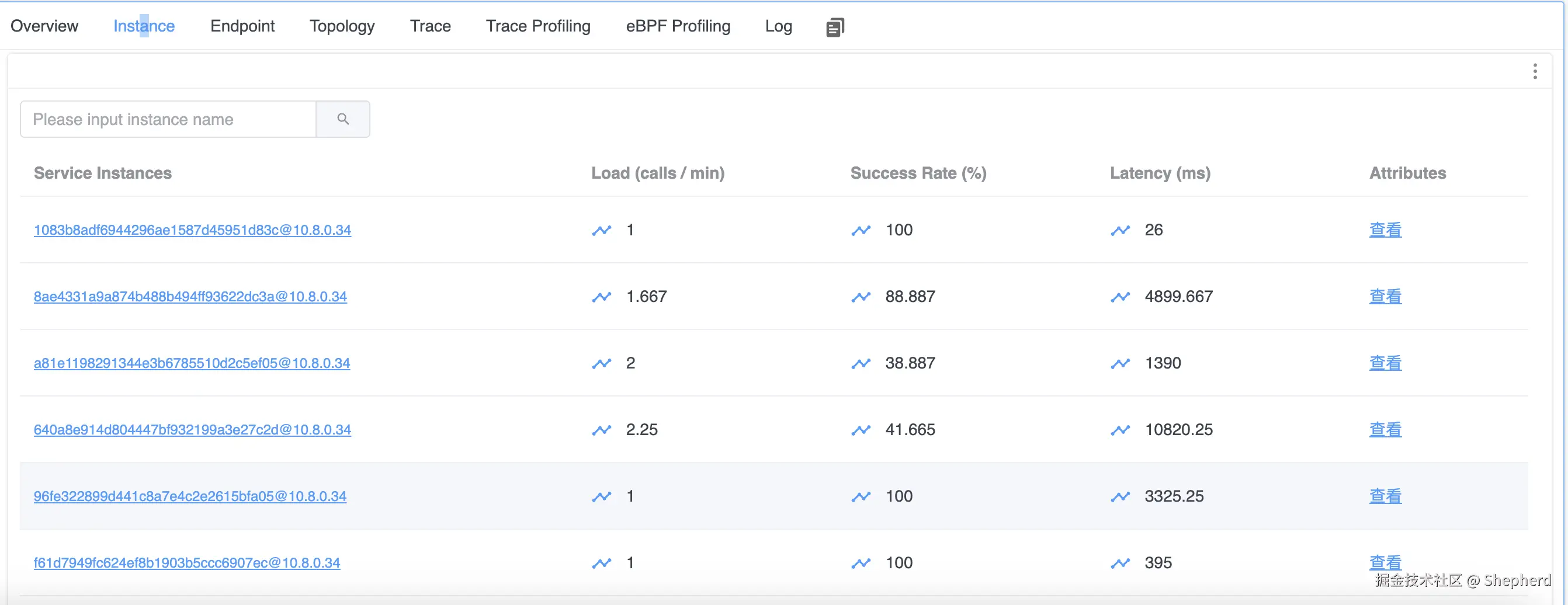View load trend chart for 96fe322899 instance

[601, 496]
